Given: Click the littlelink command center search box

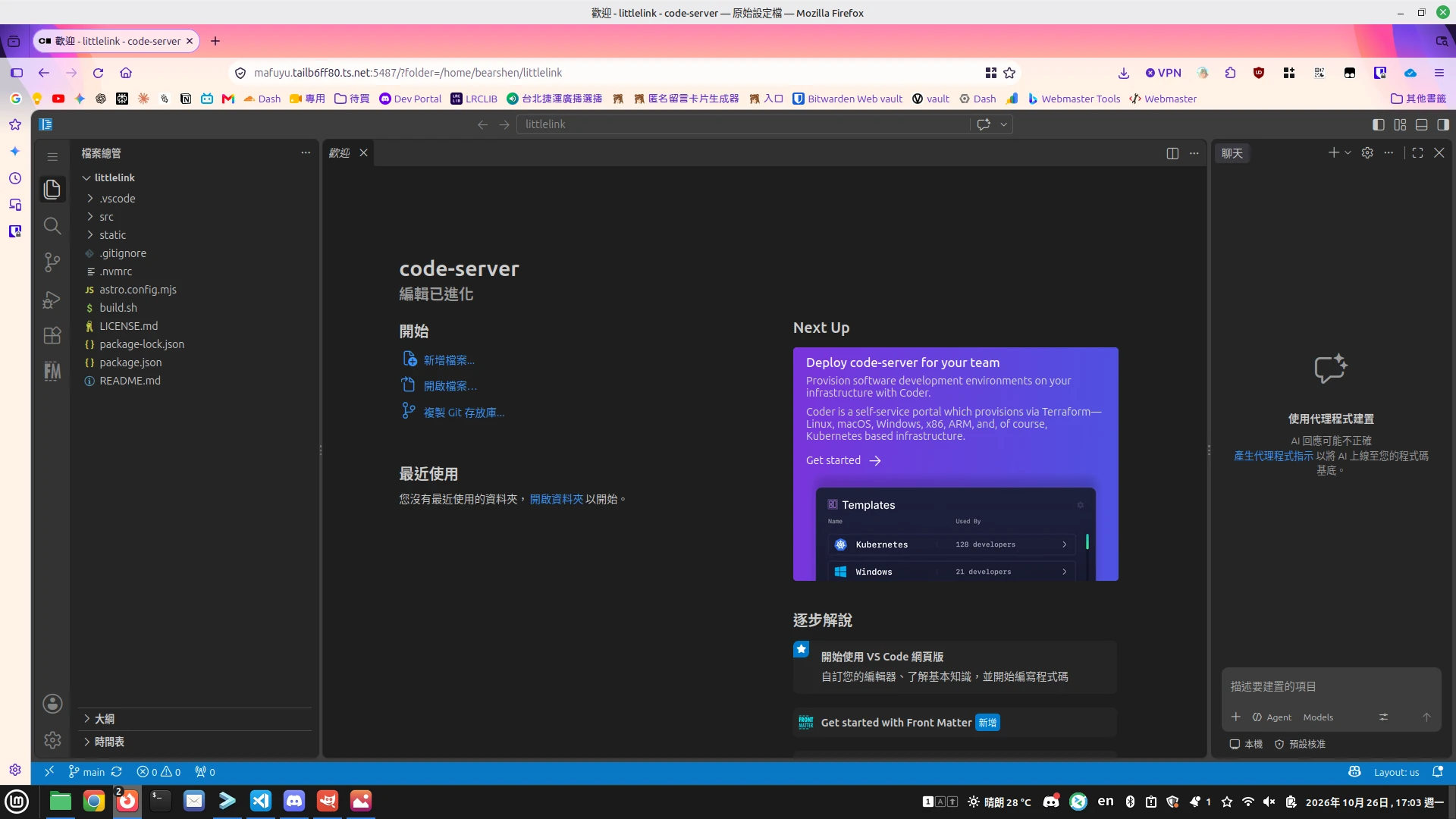Looking at the screenshot, I should tap(743, 124).
